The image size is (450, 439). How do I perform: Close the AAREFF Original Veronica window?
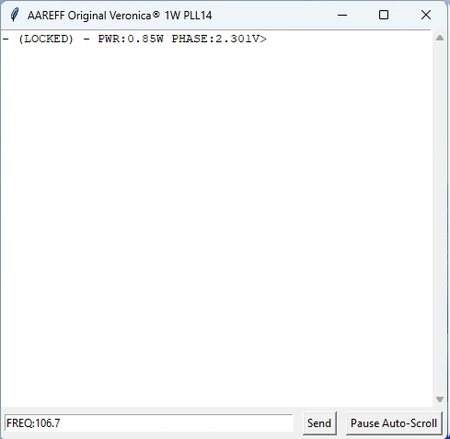426,15
